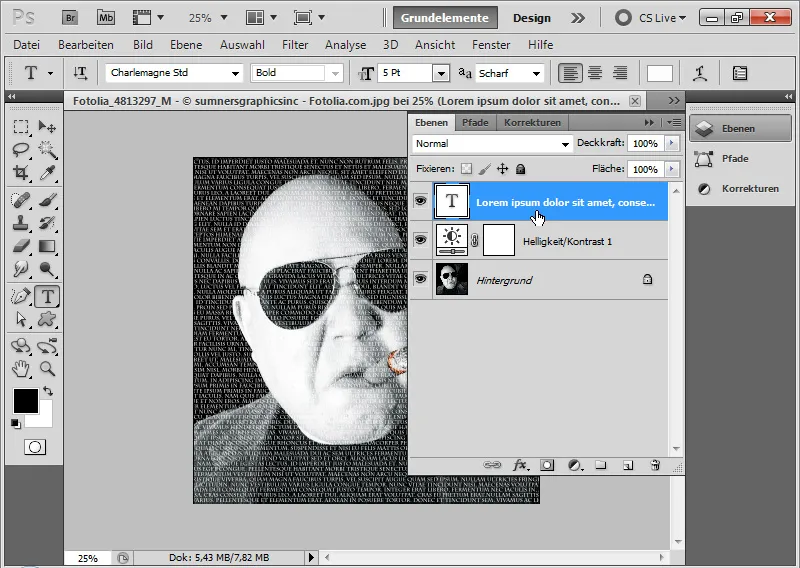
Task: Toggle lock image pixels brush icon
Action: click(485, 169)
